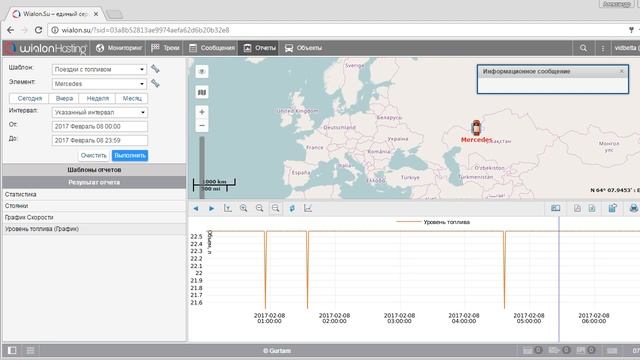Select the Сегодня interval button
This screenshot has width=640, height=360.
[x=29, y=98]
